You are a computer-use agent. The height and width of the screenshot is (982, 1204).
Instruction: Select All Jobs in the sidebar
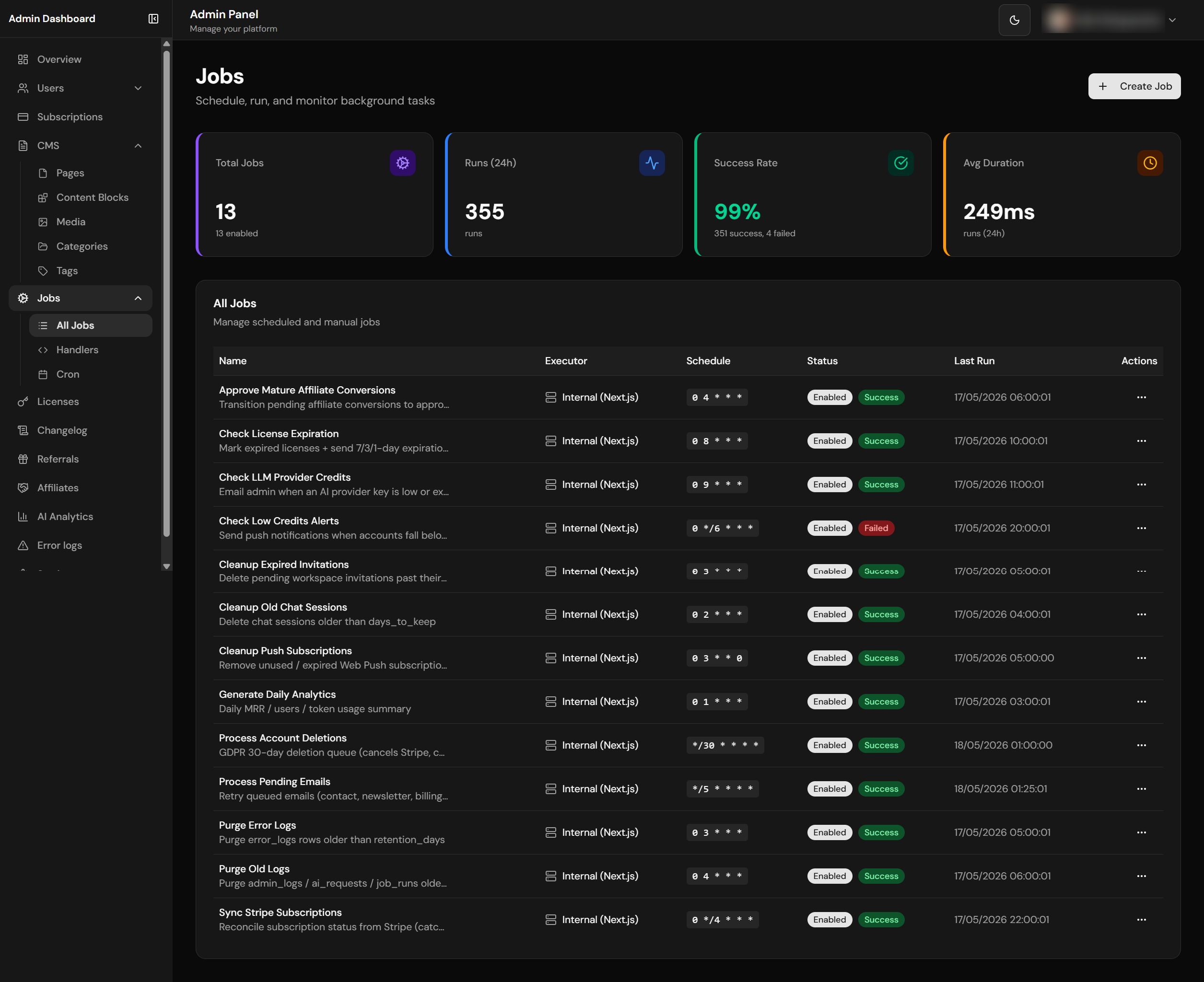click(91, 325)
